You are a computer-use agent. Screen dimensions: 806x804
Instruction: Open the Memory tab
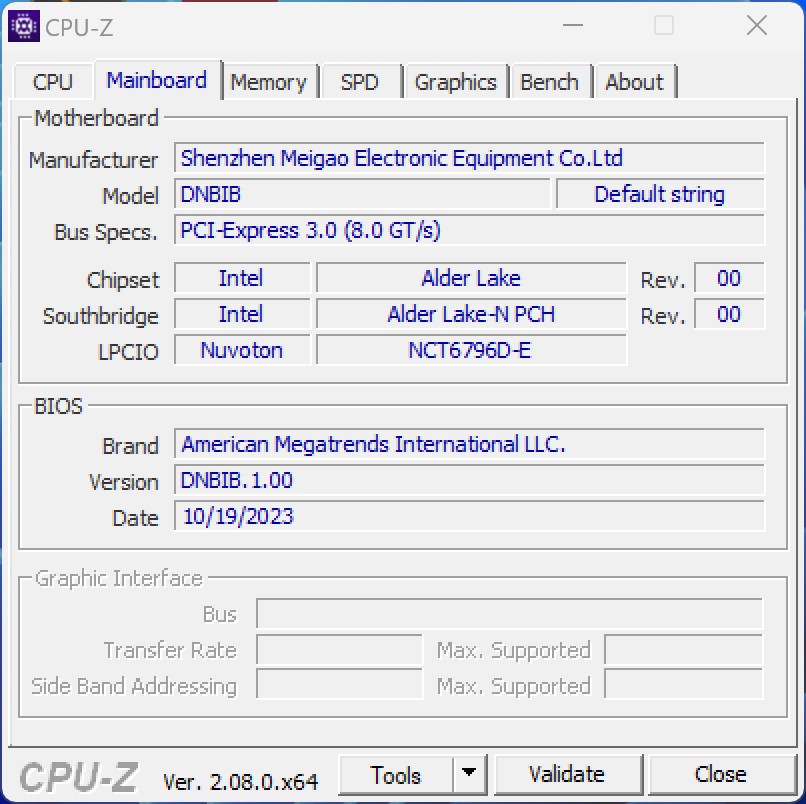coord(268,82)
